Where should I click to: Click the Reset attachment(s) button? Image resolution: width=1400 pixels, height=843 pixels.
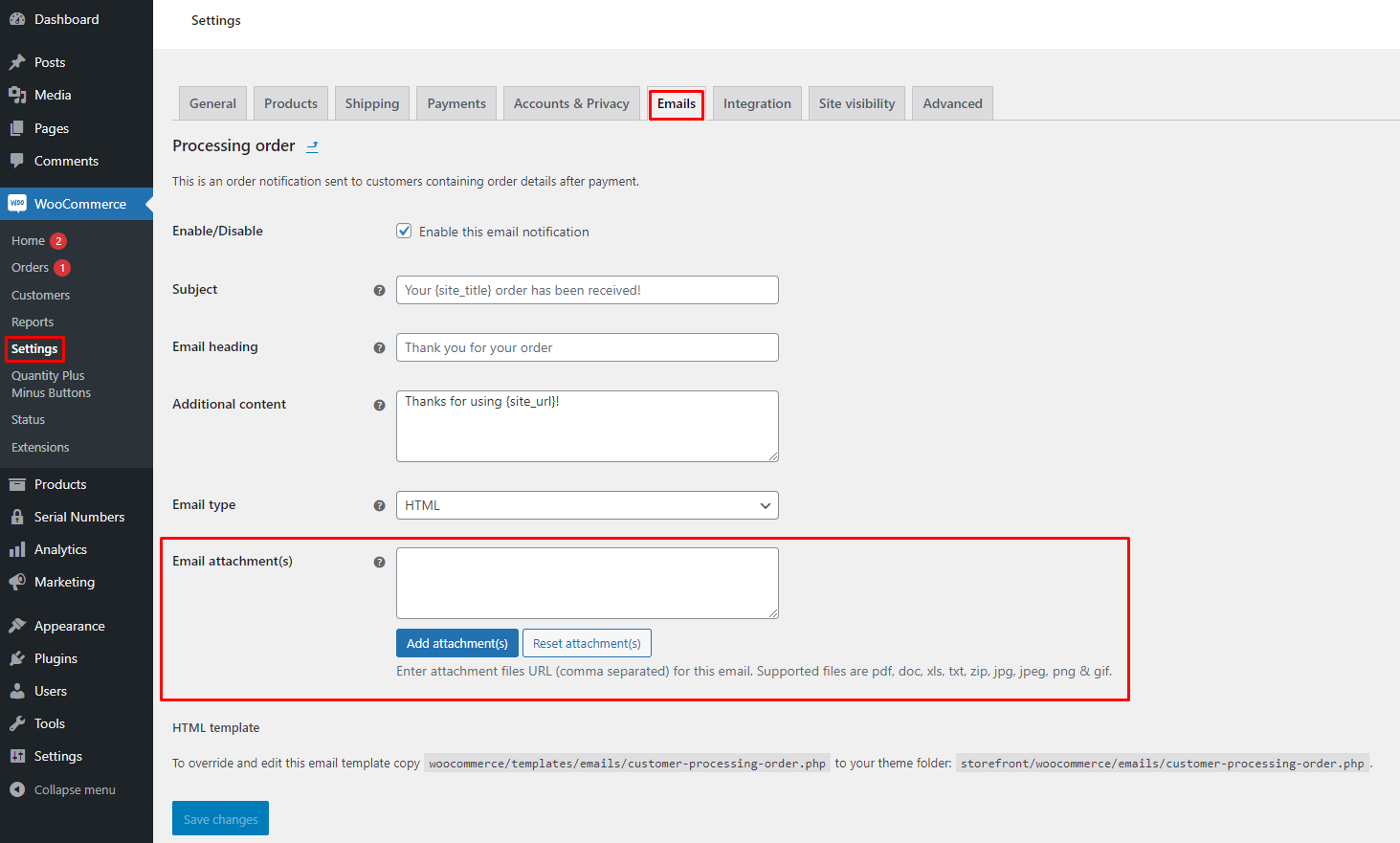[587, 643]
